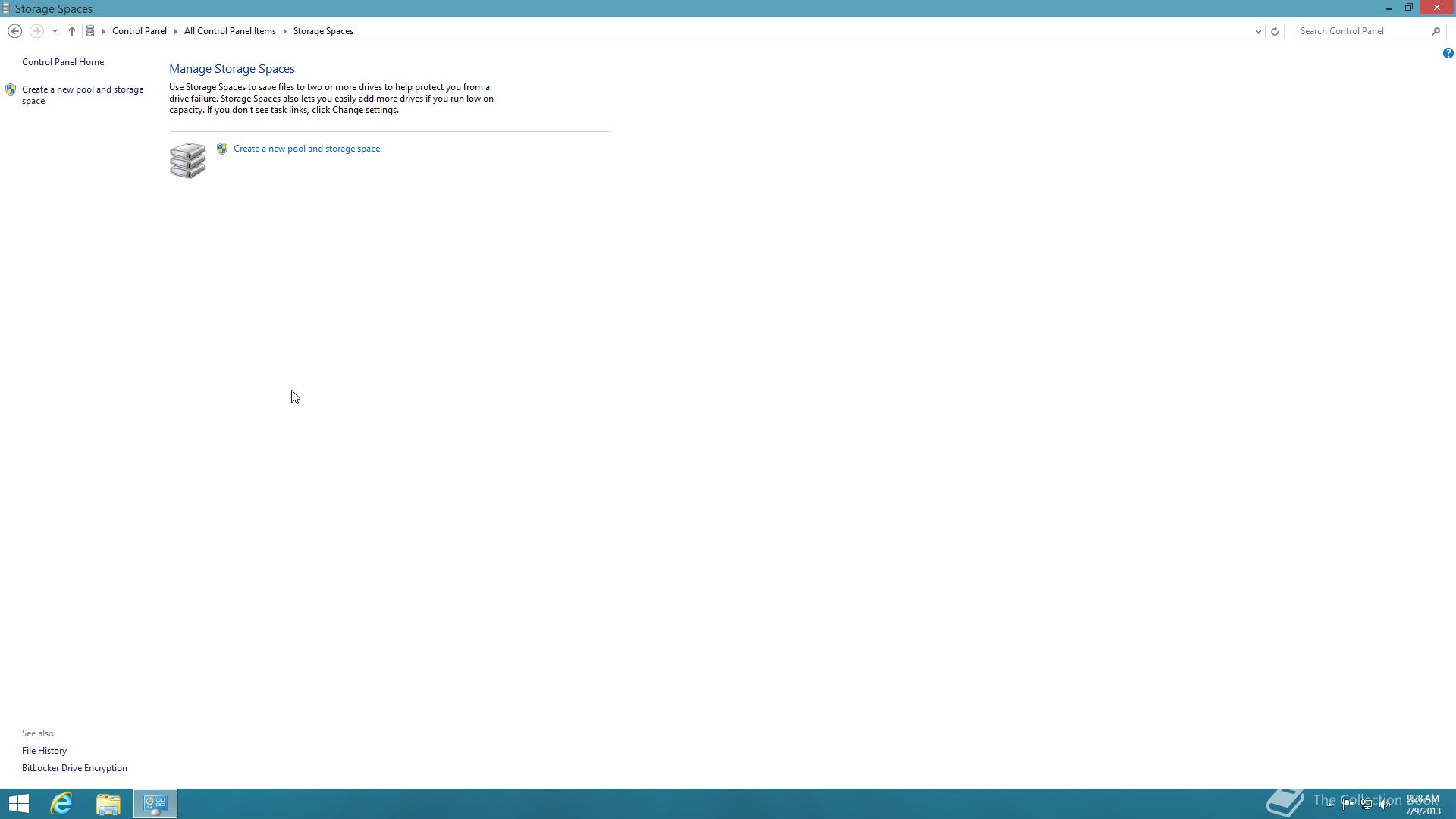This screenshot has height=819, width=1456.
Task: Open BitLocker Drive Encryption link
Action: pyautogui.click(x=74, y=768)
